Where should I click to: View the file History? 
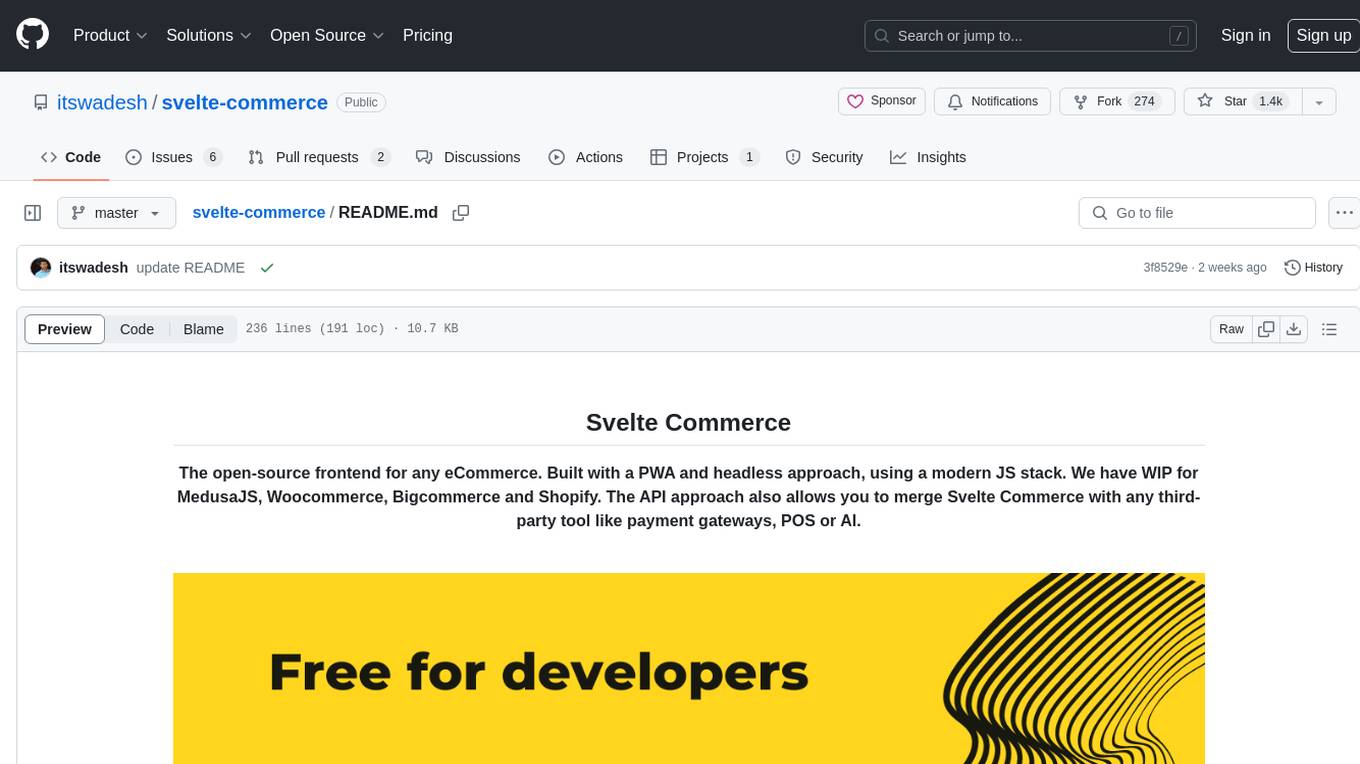[x=1313, y=268]
